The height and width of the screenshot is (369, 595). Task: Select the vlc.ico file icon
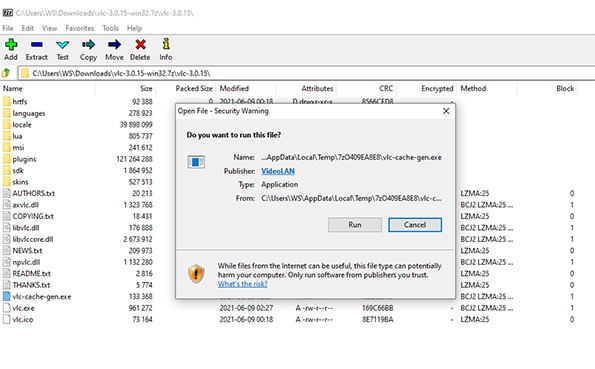[x=6, y=319]
